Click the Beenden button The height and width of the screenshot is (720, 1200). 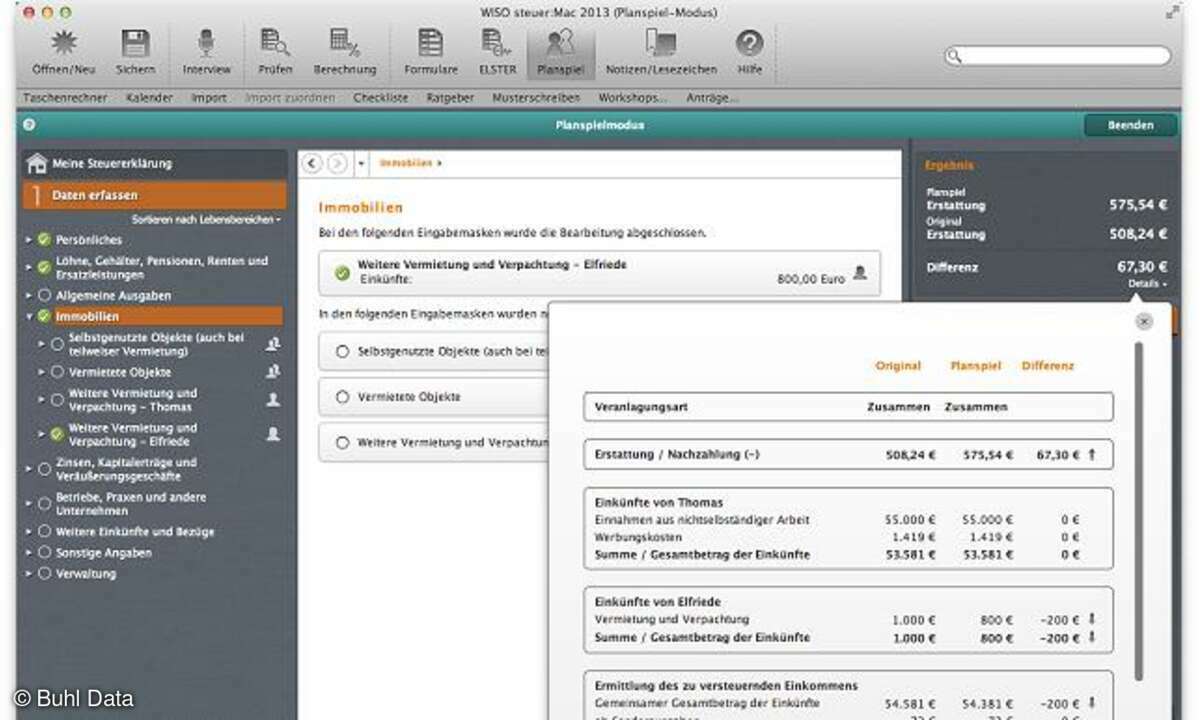point(1130,125)
